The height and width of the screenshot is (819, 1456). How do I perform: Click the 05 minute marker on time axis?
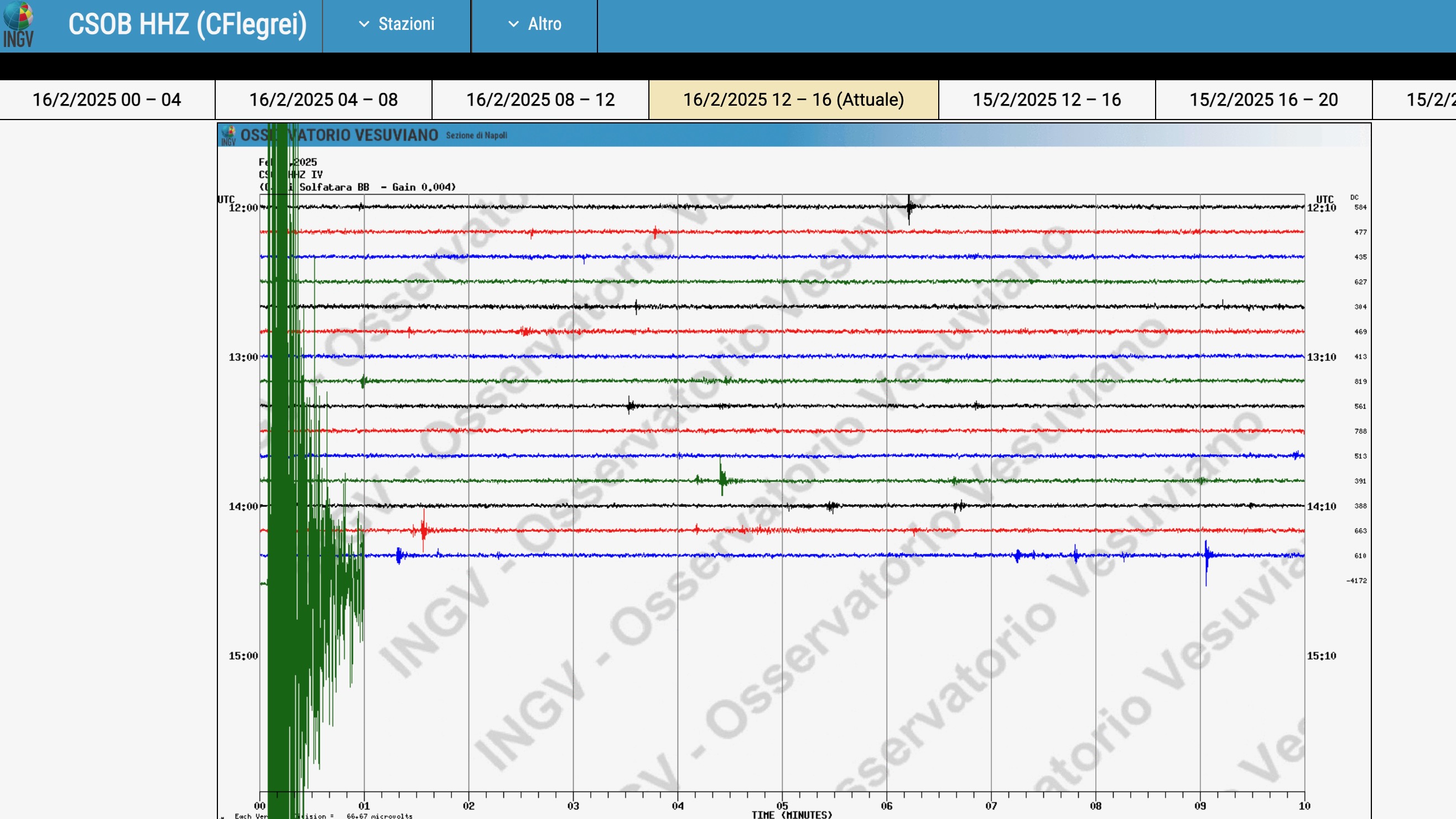[x=782, y=805]
